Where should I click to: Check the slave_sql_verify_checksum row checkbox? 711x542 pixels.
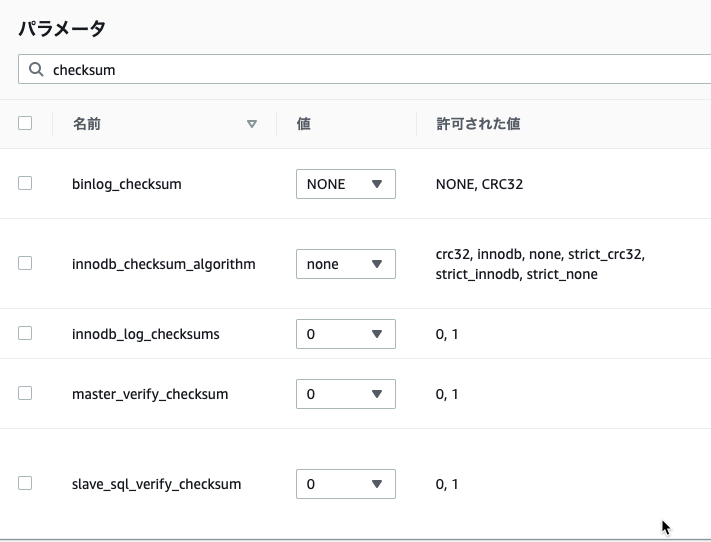pos(25,483)
